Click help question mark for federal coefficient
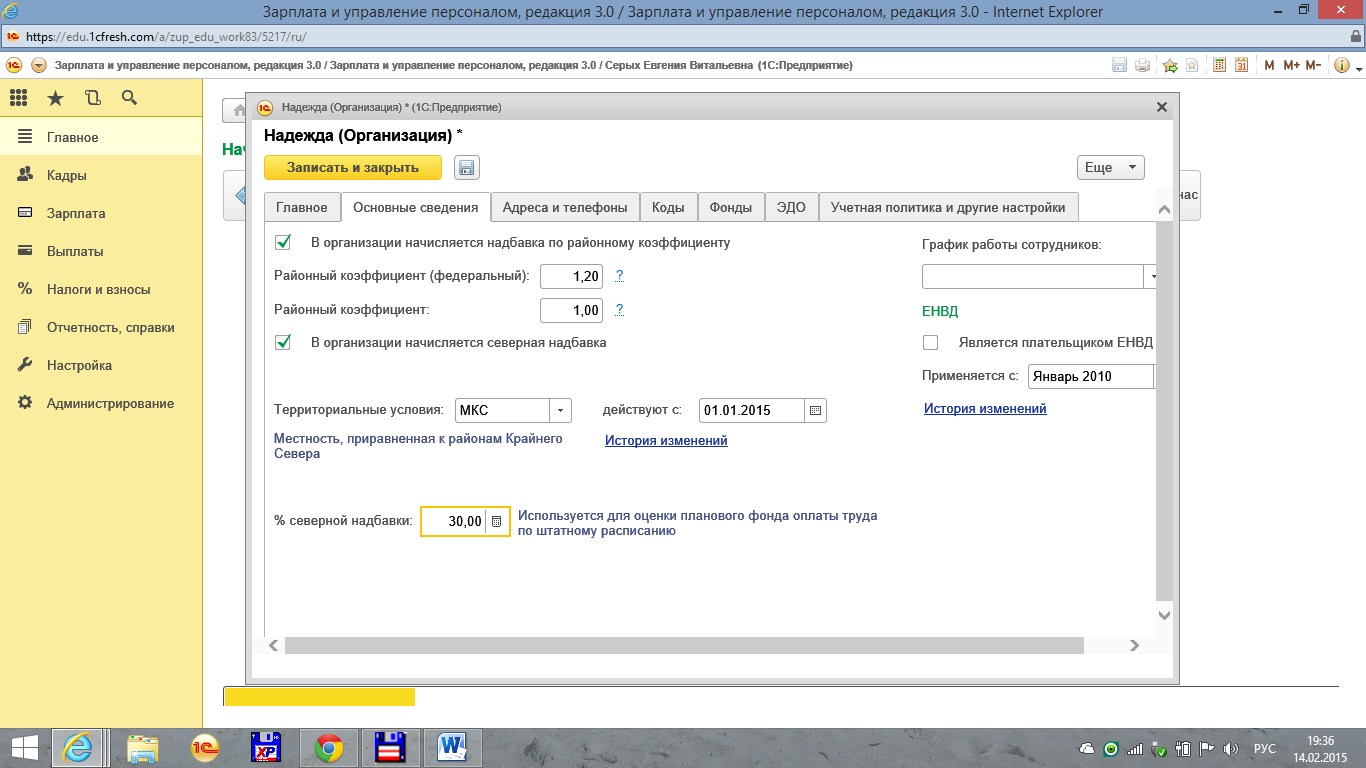Image resolution: width=1366 pixels, height=768 pixels. pyautogui.click(x=620, y=275)
